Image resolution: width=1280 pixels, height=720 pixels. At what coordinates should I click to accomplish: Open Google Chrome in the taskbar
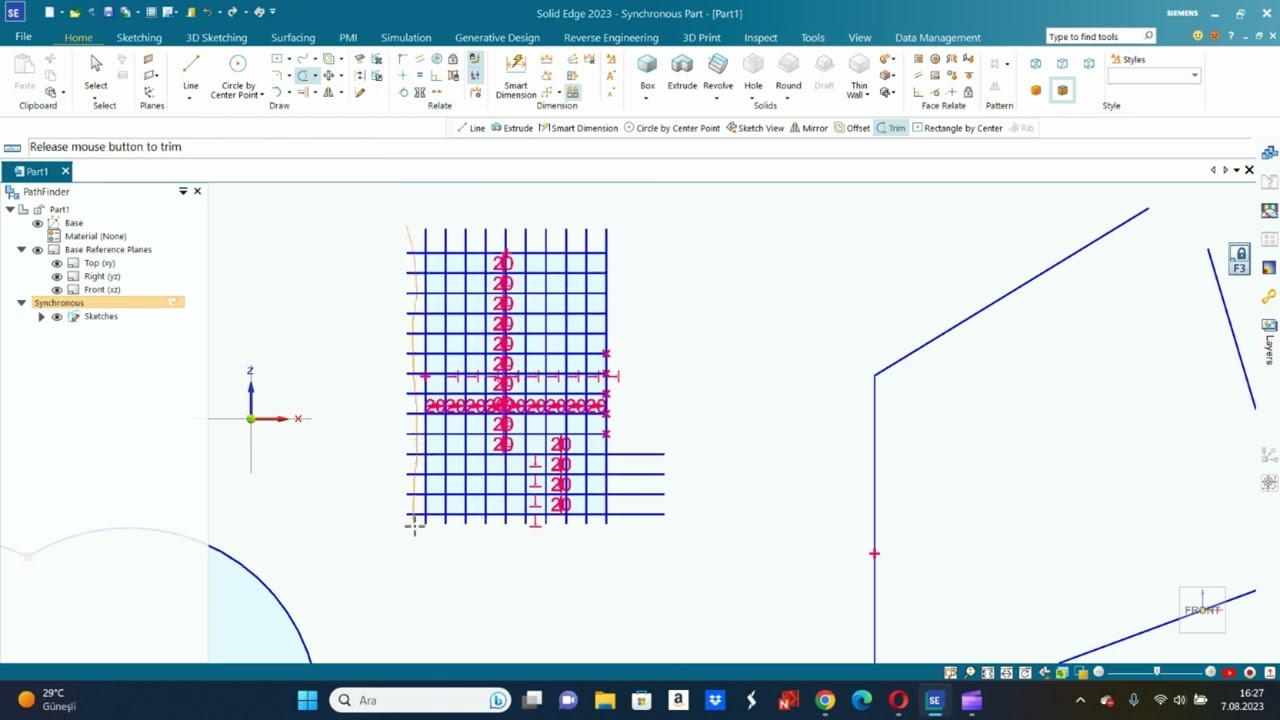(x=824, y=700)
